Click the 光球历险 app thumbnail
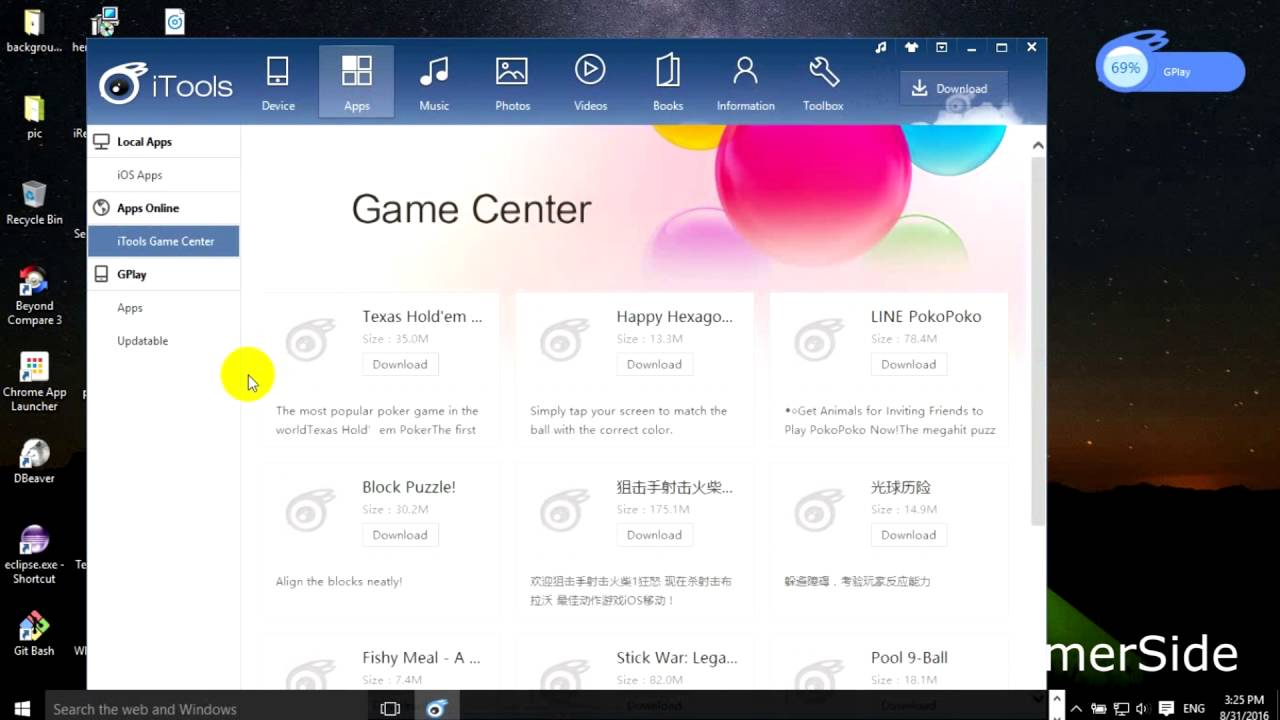Viewport: 1280px width, 720px height. click(819, 512)
